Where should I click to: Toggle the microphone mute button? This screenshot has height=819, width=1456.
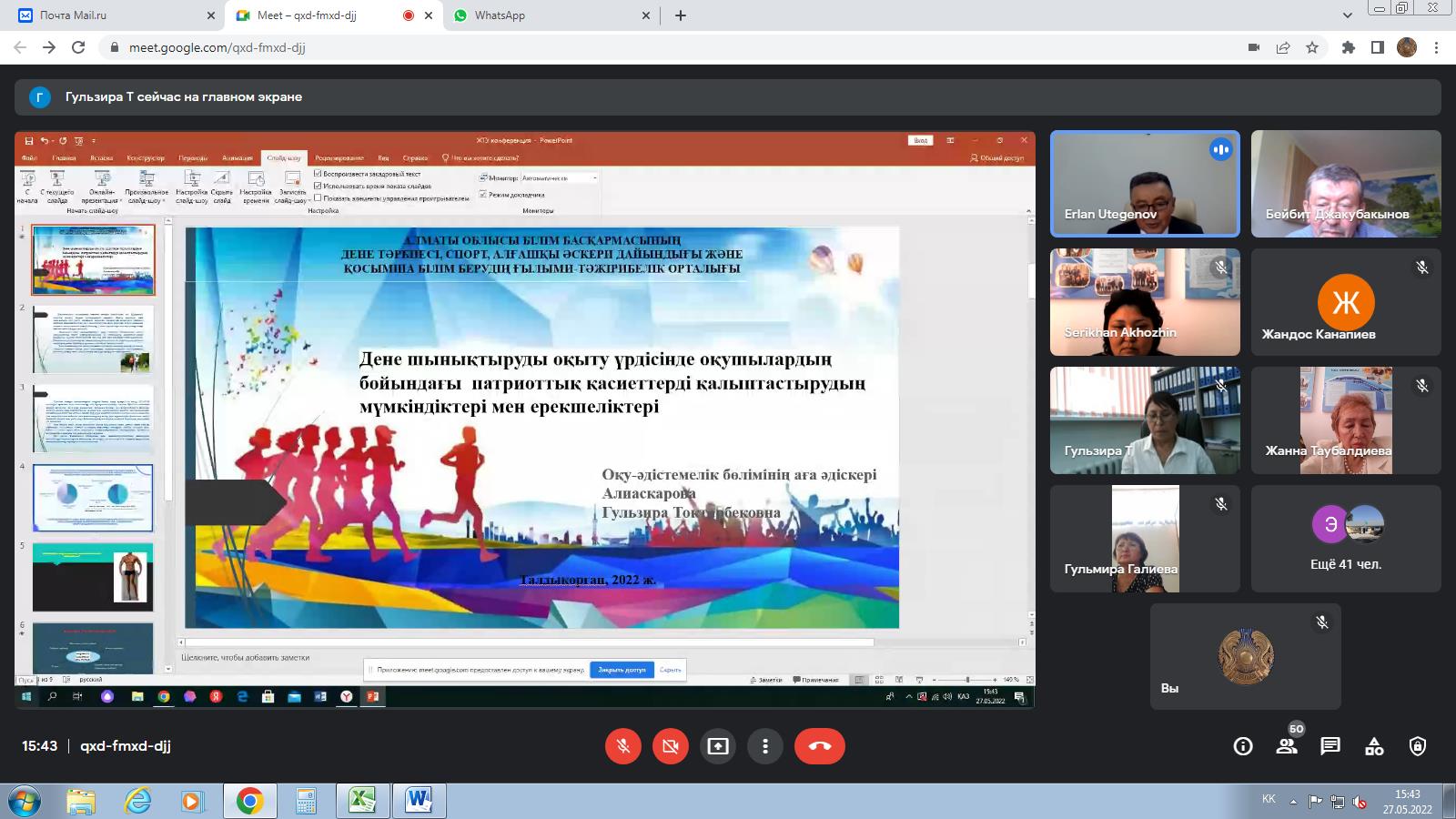point(623,746)
